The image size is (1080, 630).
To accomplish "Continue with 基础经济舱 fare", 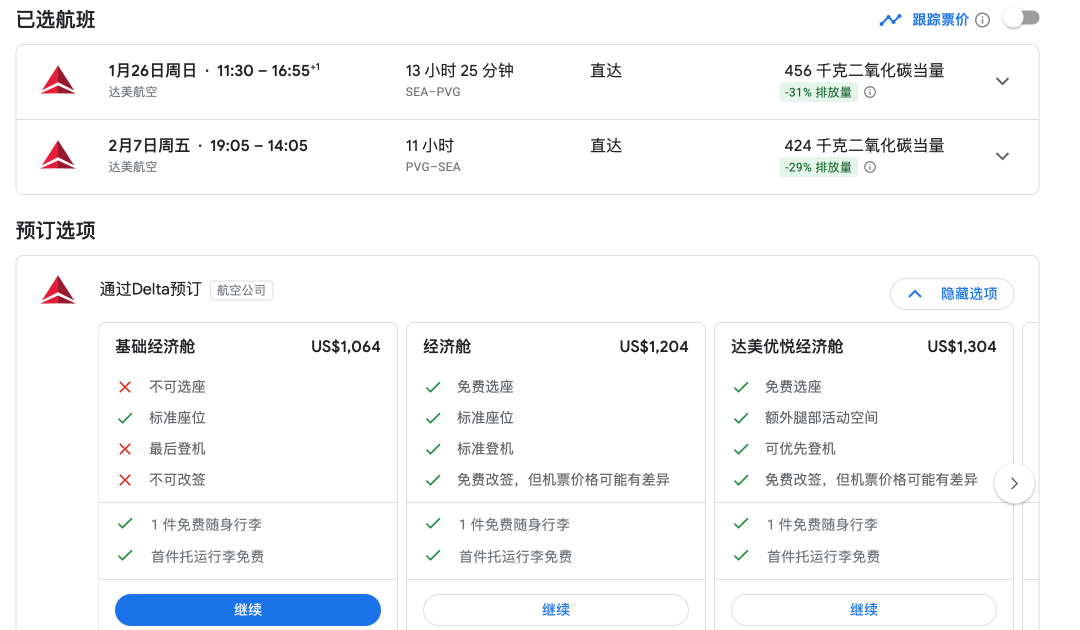I will (248, 609).
